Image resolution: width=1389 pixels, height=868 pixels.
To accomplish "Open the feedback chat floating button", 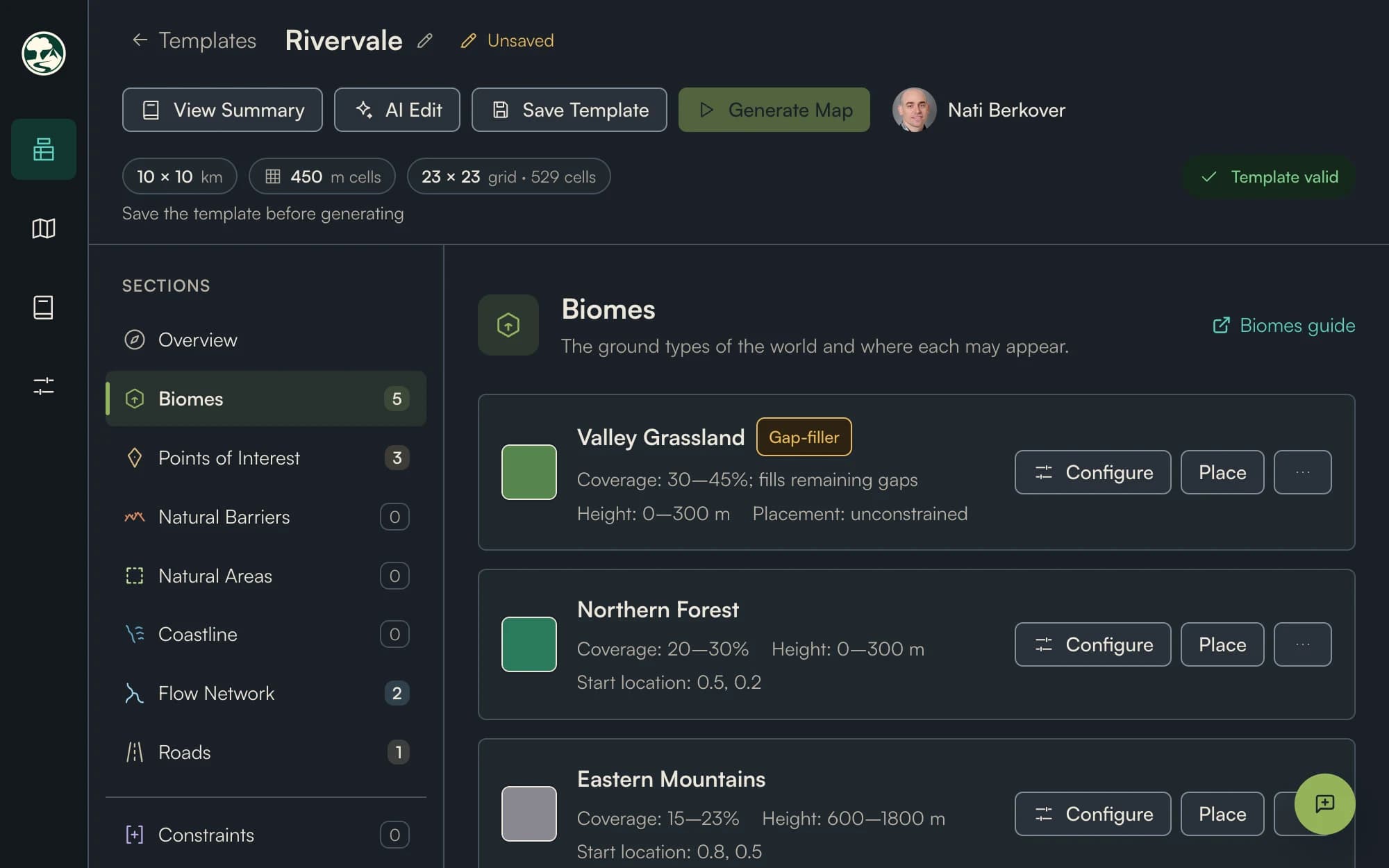I will pos(1324,804).
